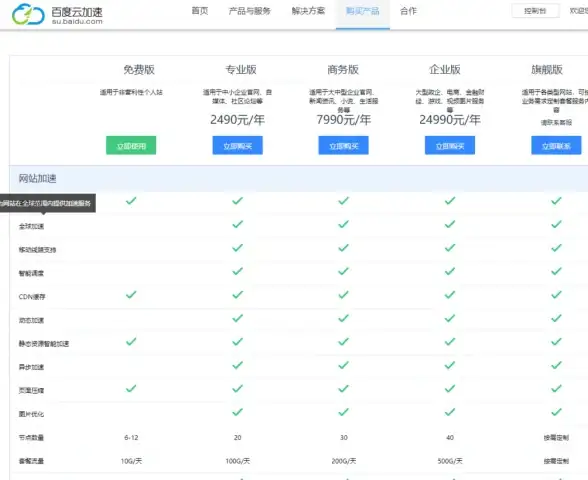The height and width of the screenshot is (480, 588).
Task: Click 全球加速 checkmark in 商务版 column
Action: coord(344,224)
